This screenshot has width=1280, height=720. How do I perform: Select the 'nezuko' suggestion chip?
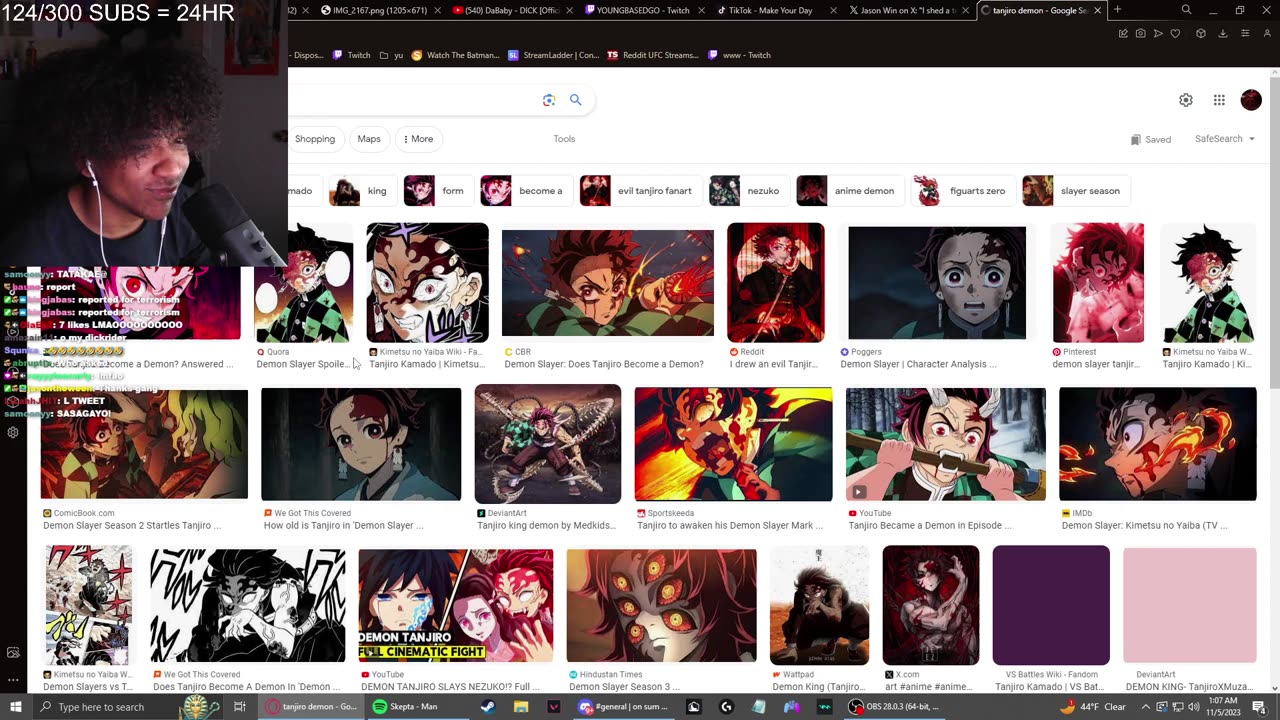748,191
